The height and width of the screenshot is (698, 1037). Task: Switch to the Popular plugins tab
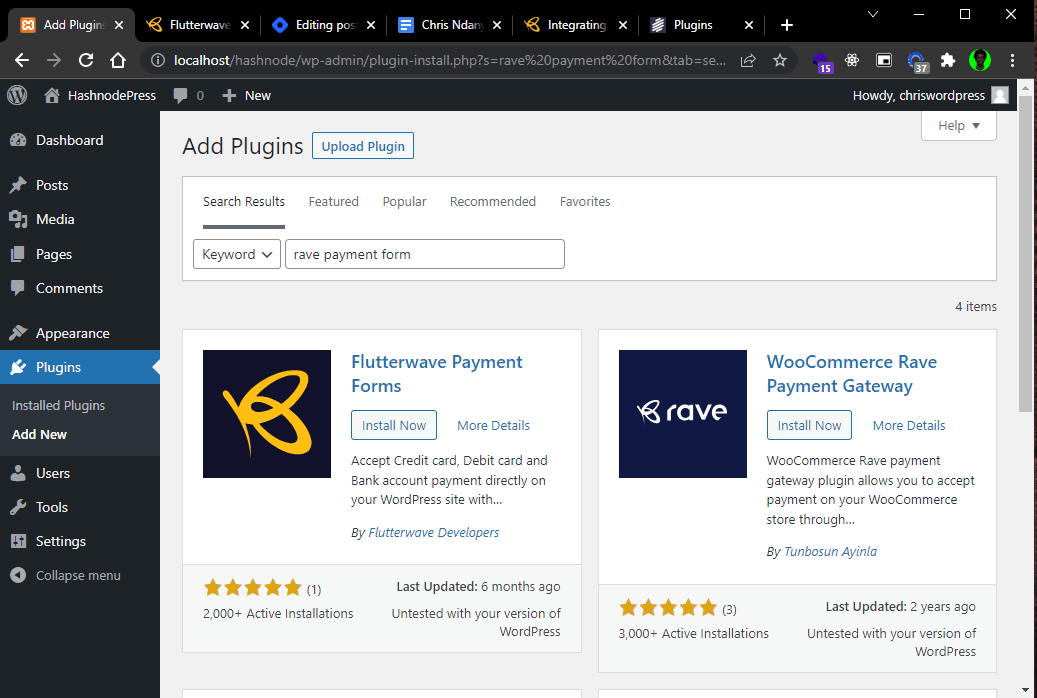pos(404,201)
